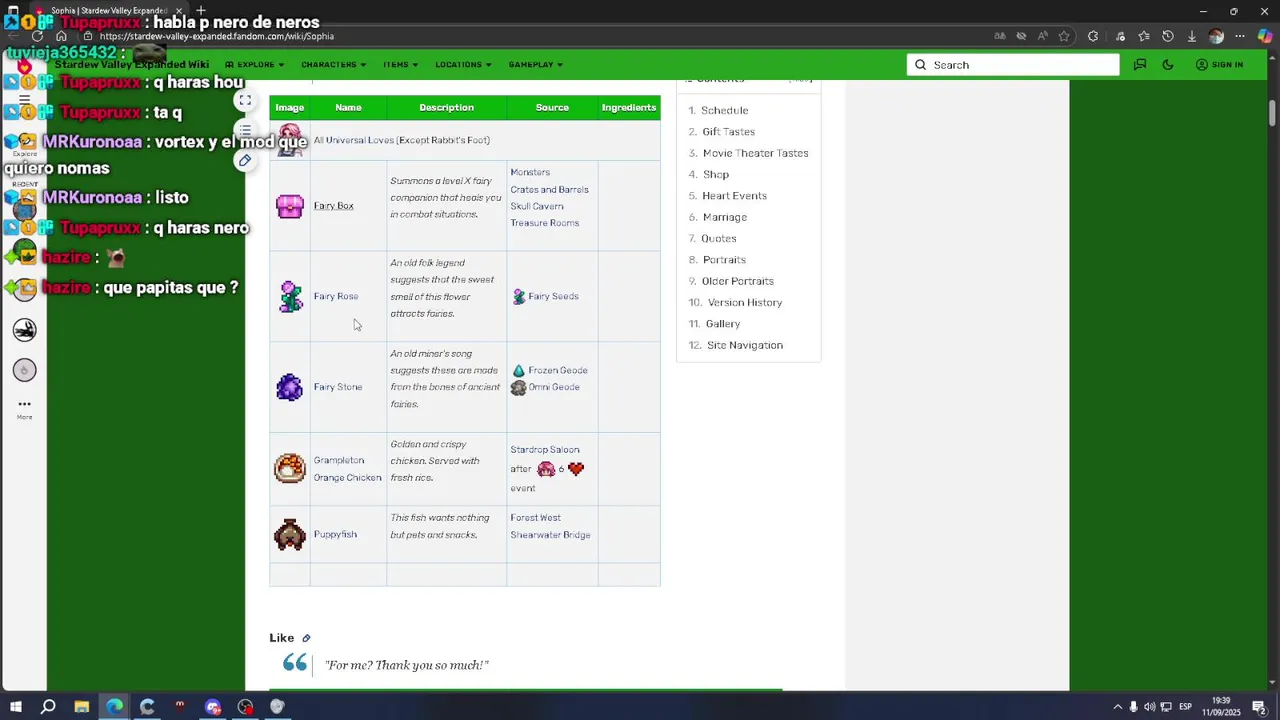
Task: Toggle the tracking prevention crossed-eye icon
Action: click(1021, 36)
